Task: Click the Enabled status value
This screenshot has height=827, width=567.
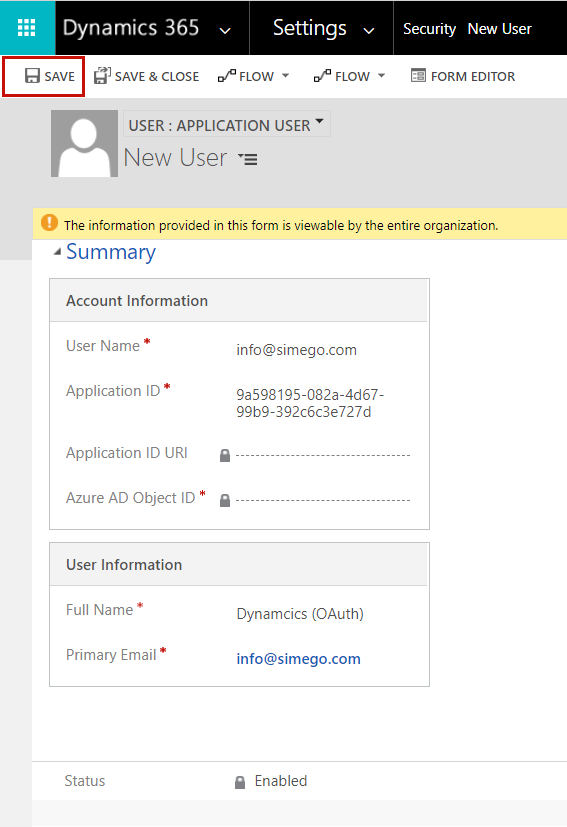Action: pyautogui.click(x=281, y=781)
